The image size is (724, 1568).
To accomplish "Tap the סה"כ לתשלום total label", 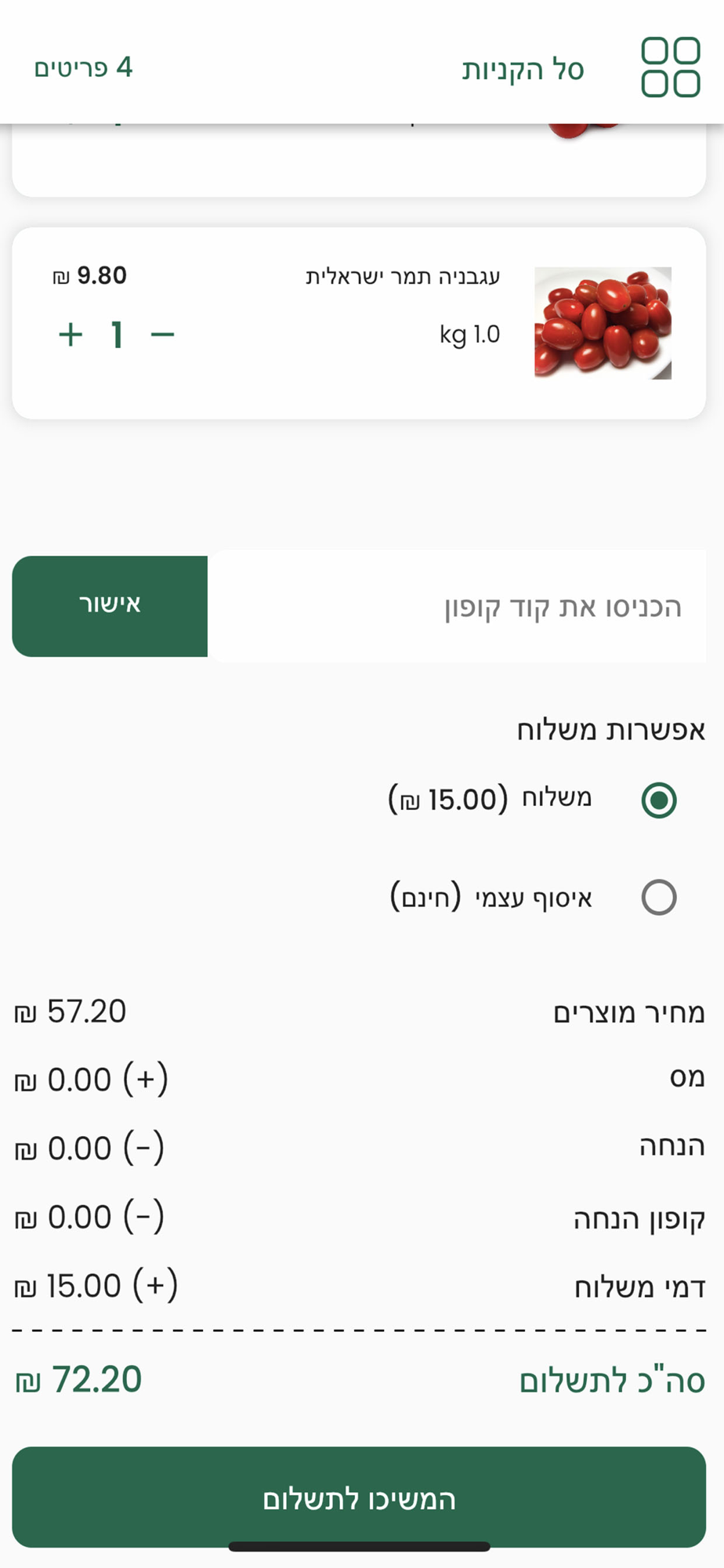I will tap(613, 1381).
